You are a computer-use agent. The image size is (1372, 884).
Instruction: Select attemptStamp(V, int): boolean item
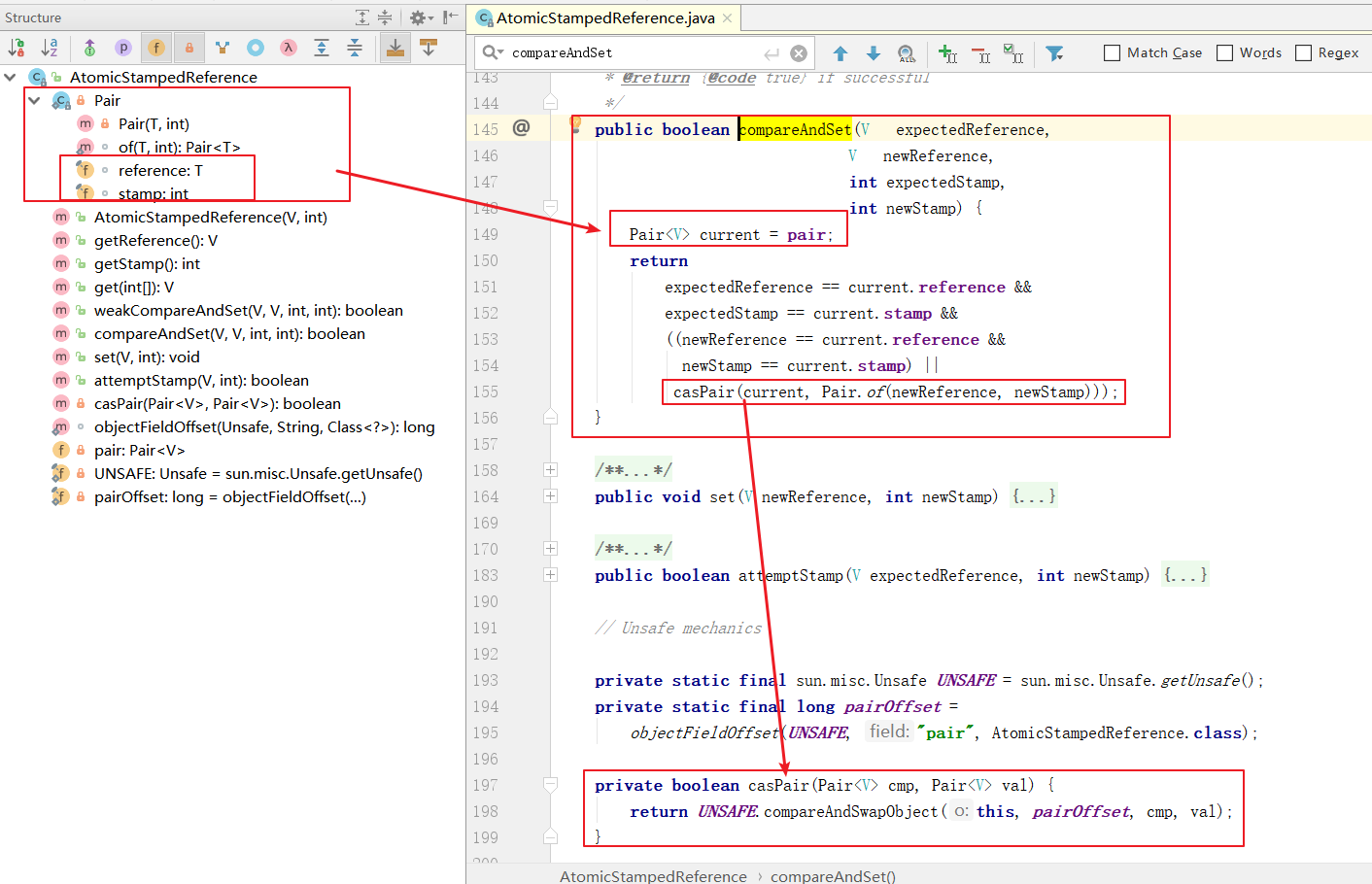(x=201, y=380)
